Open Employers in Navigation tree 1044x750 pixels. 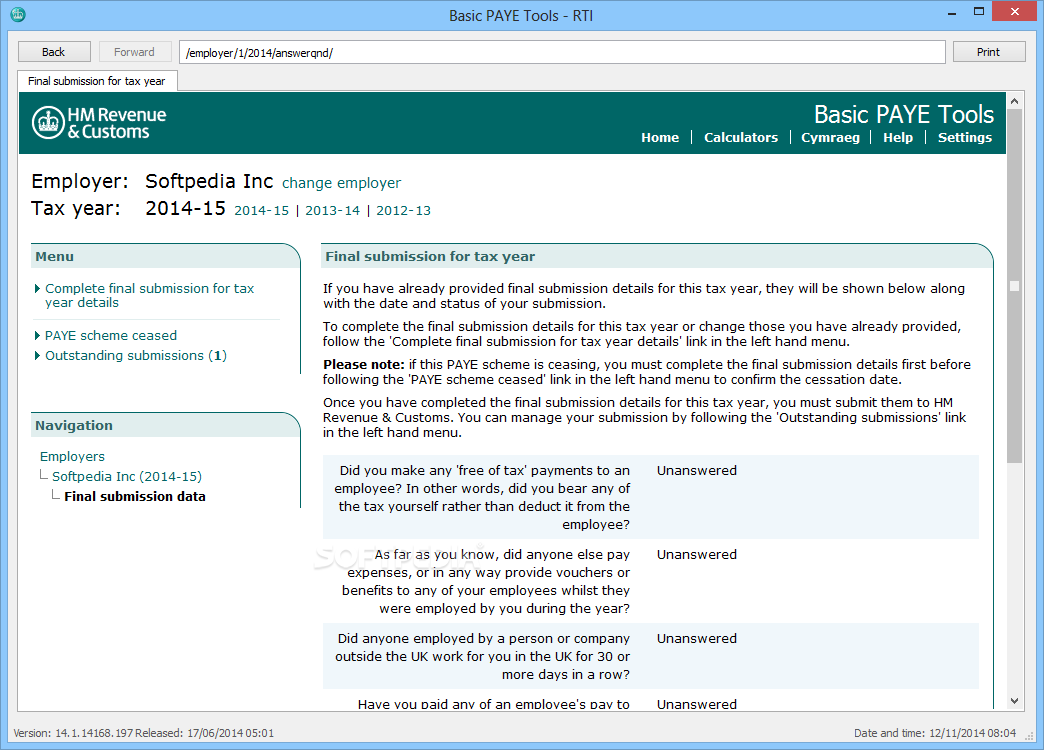[x=73, y=456]
